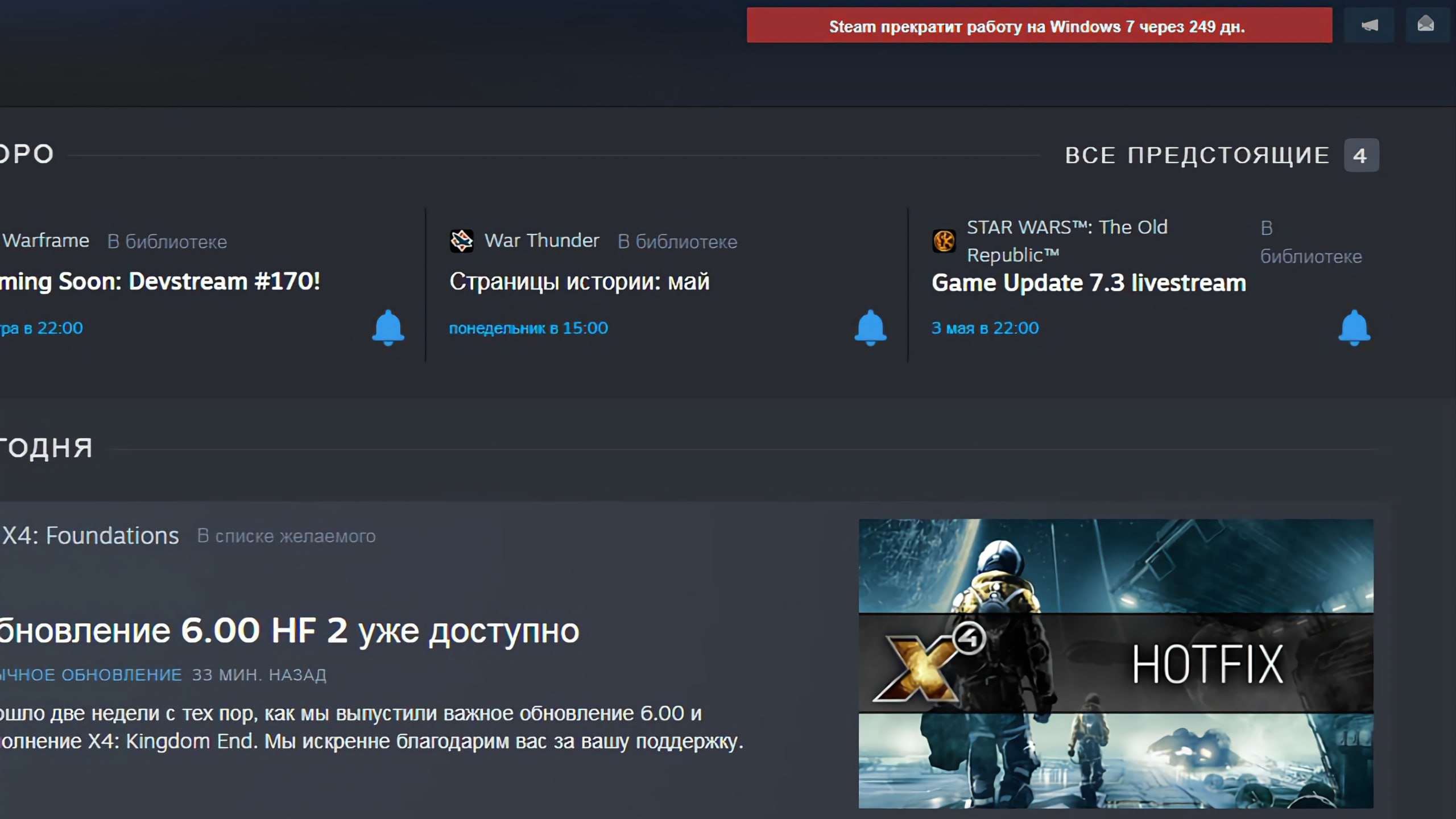Open the X4 HOTFIX news thumbnail
This screenshot has height=819, width=1456.
click(1116, 663)
